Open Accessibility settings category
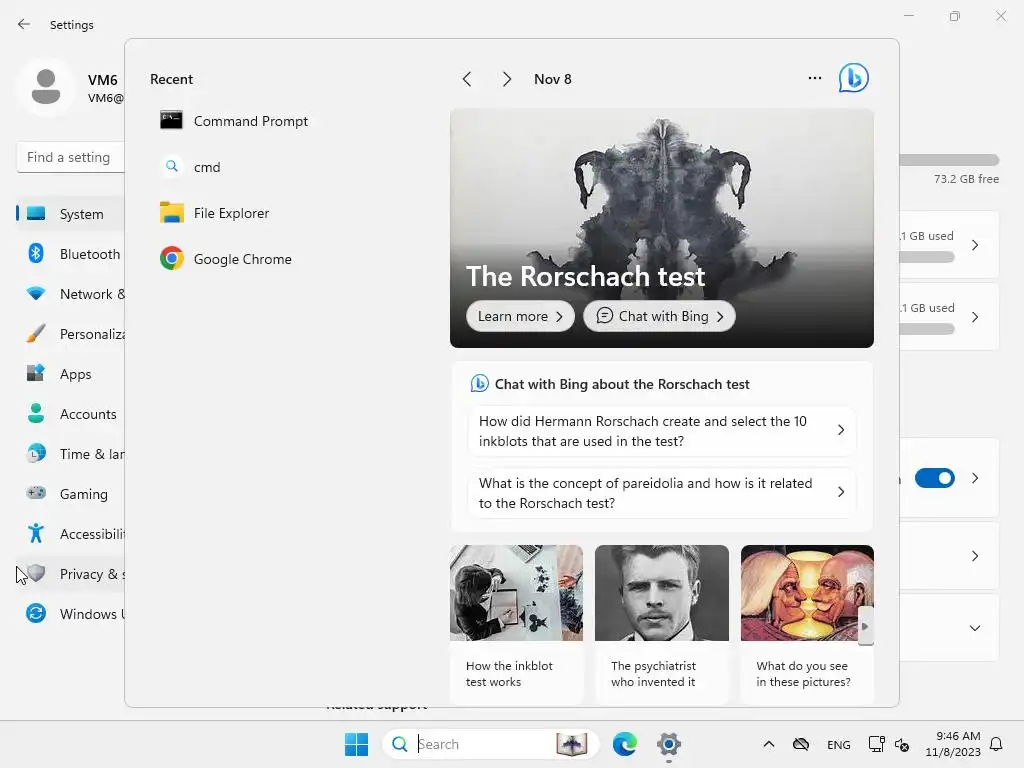The width and height of the screenshot is (1024, 768). tap(71, 534)
